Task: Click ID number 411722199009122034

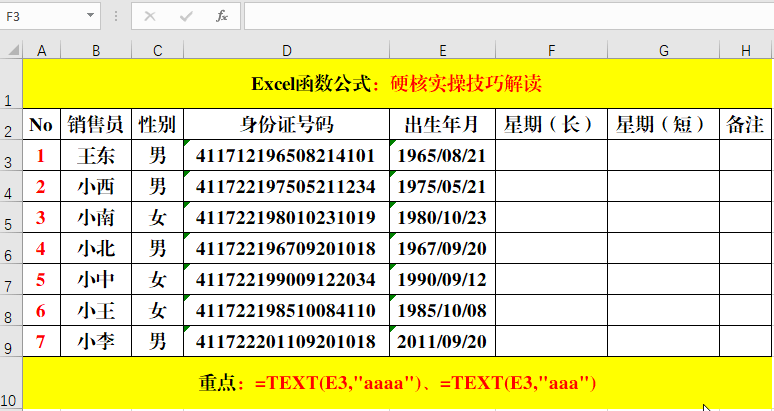Action: click(x=286, y=279)
